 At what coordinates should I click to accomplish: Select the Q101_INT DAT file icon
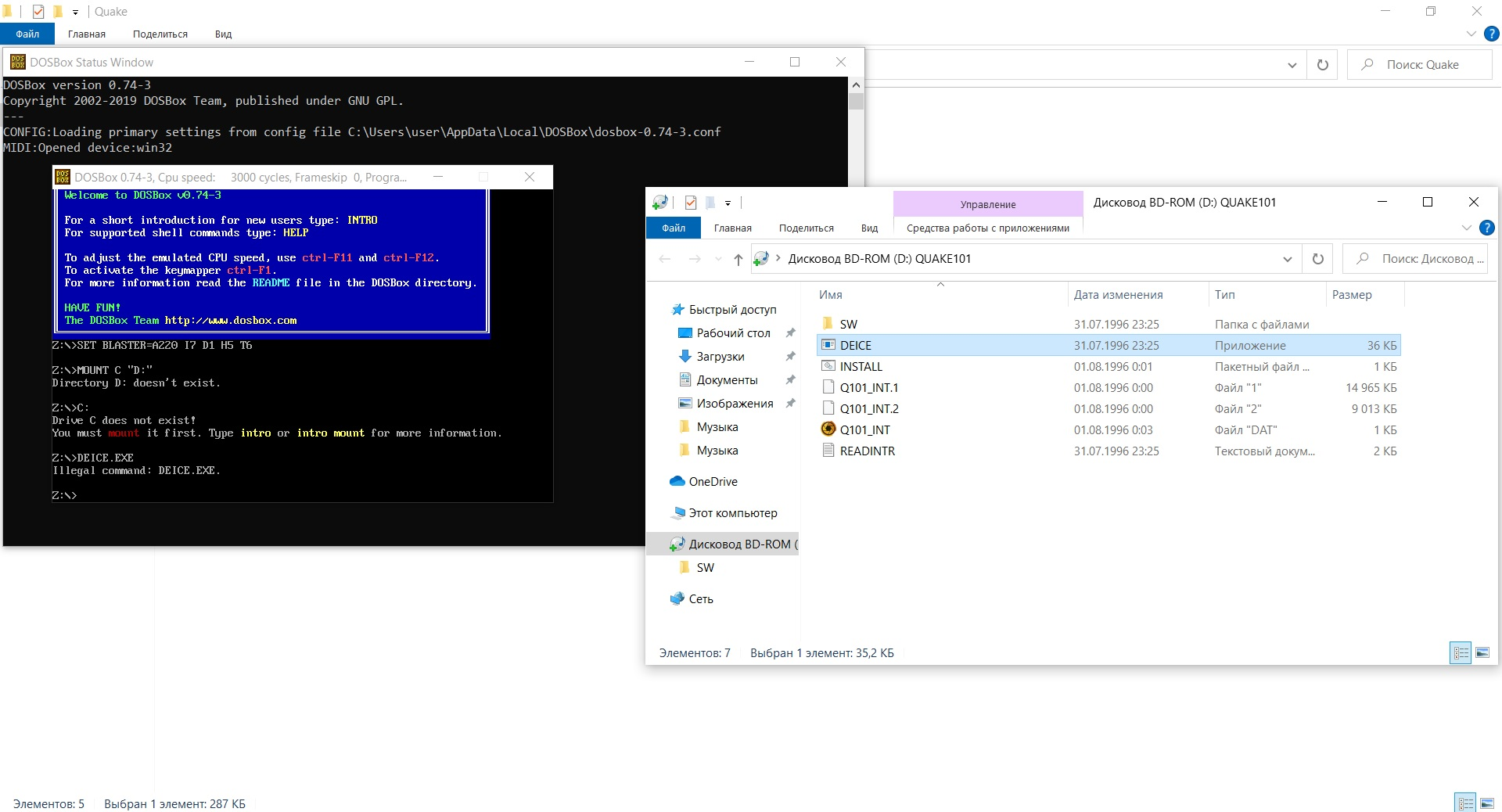click(828, 429)
